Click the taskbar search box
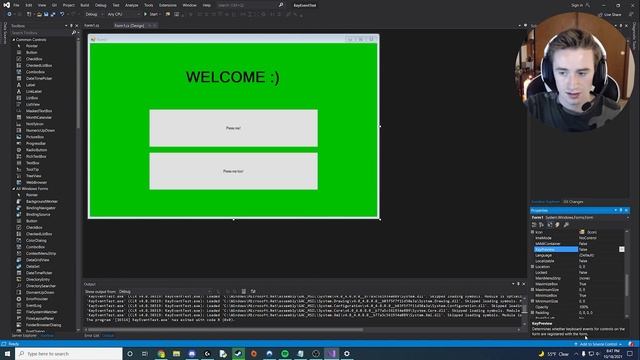Image resolution: width=640 pixels, height=360 pixels. (69, 353)
